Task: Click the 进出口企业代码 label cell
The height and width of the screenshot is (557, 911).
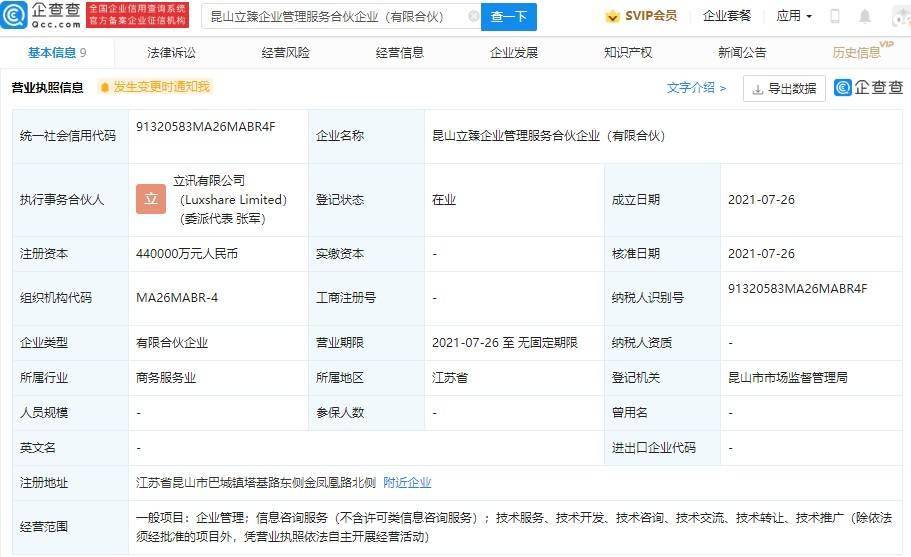Action: [x=662, y=448]
